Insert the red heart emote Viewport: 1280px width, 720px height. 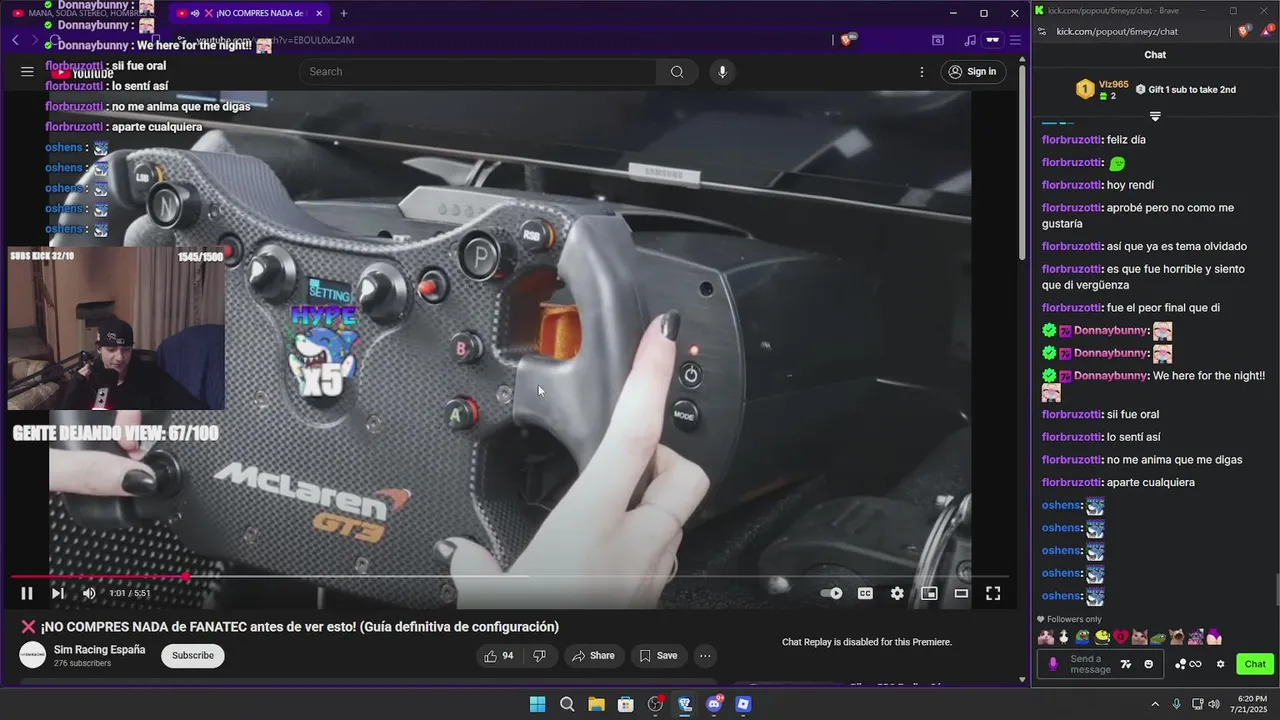coord(1121,637)
